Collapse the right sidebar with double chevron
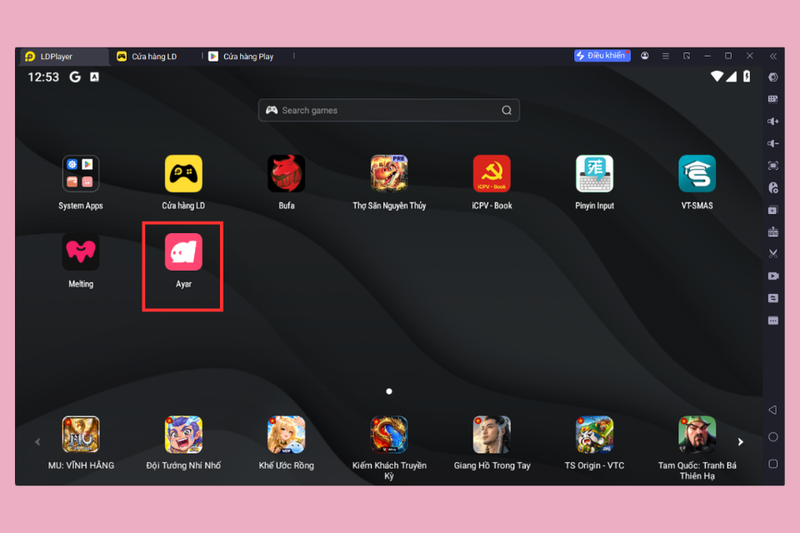The height and width of the screenshot is (533, 800). click(x=773, y=56)
